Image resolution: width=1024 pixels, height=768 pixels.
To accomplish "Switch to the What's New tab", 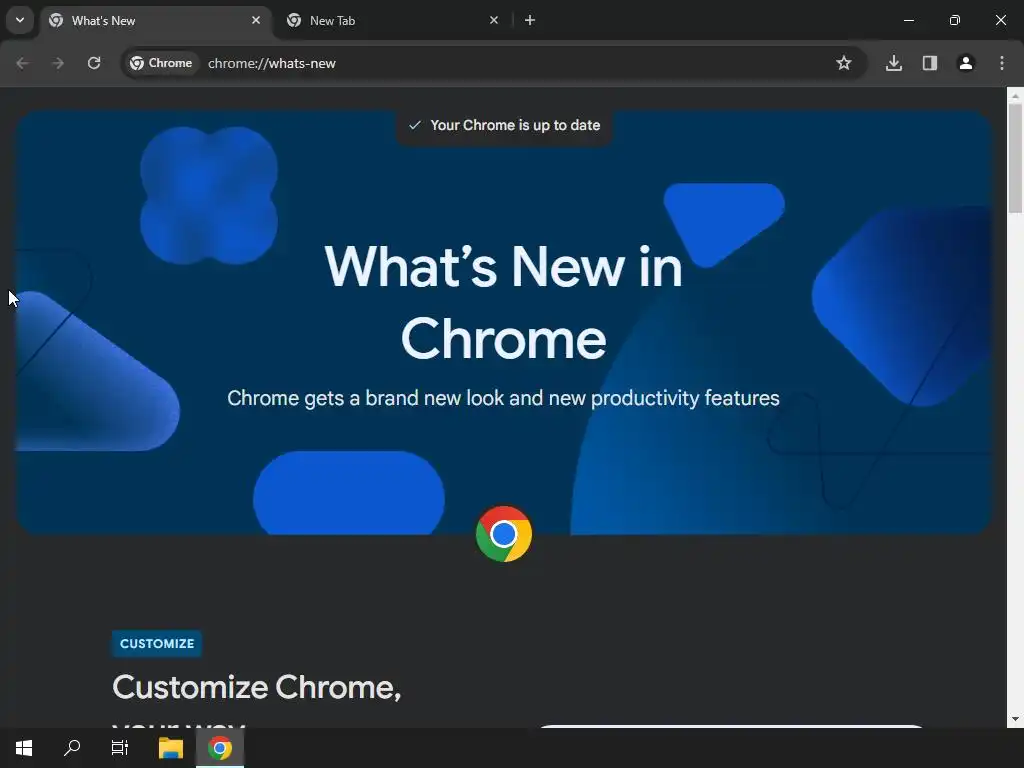I will coord(157,21).
